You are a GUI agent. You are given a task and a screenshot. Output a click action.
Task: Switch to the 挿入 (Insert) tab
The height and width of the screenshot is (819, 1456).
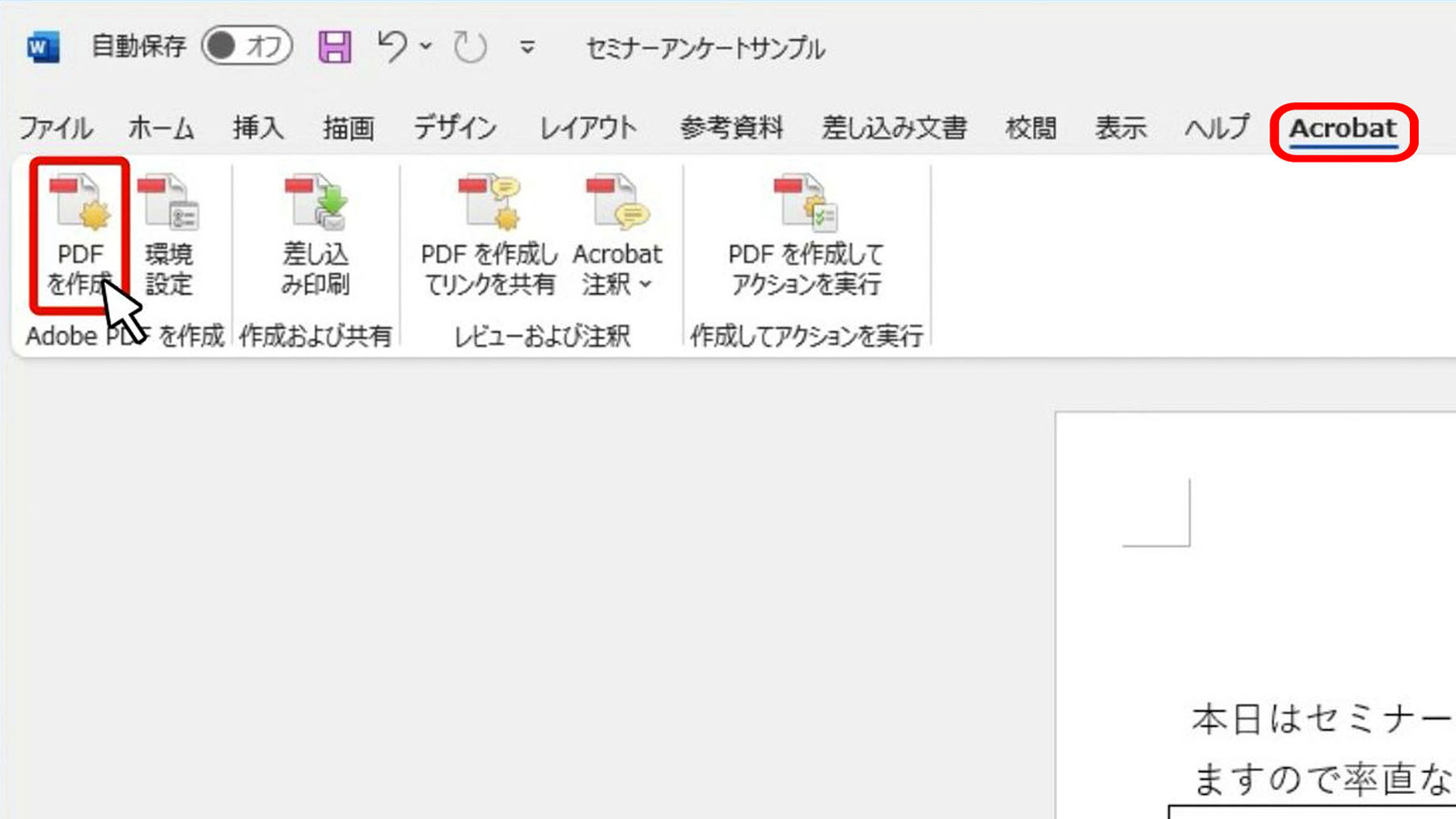point(258,128)
